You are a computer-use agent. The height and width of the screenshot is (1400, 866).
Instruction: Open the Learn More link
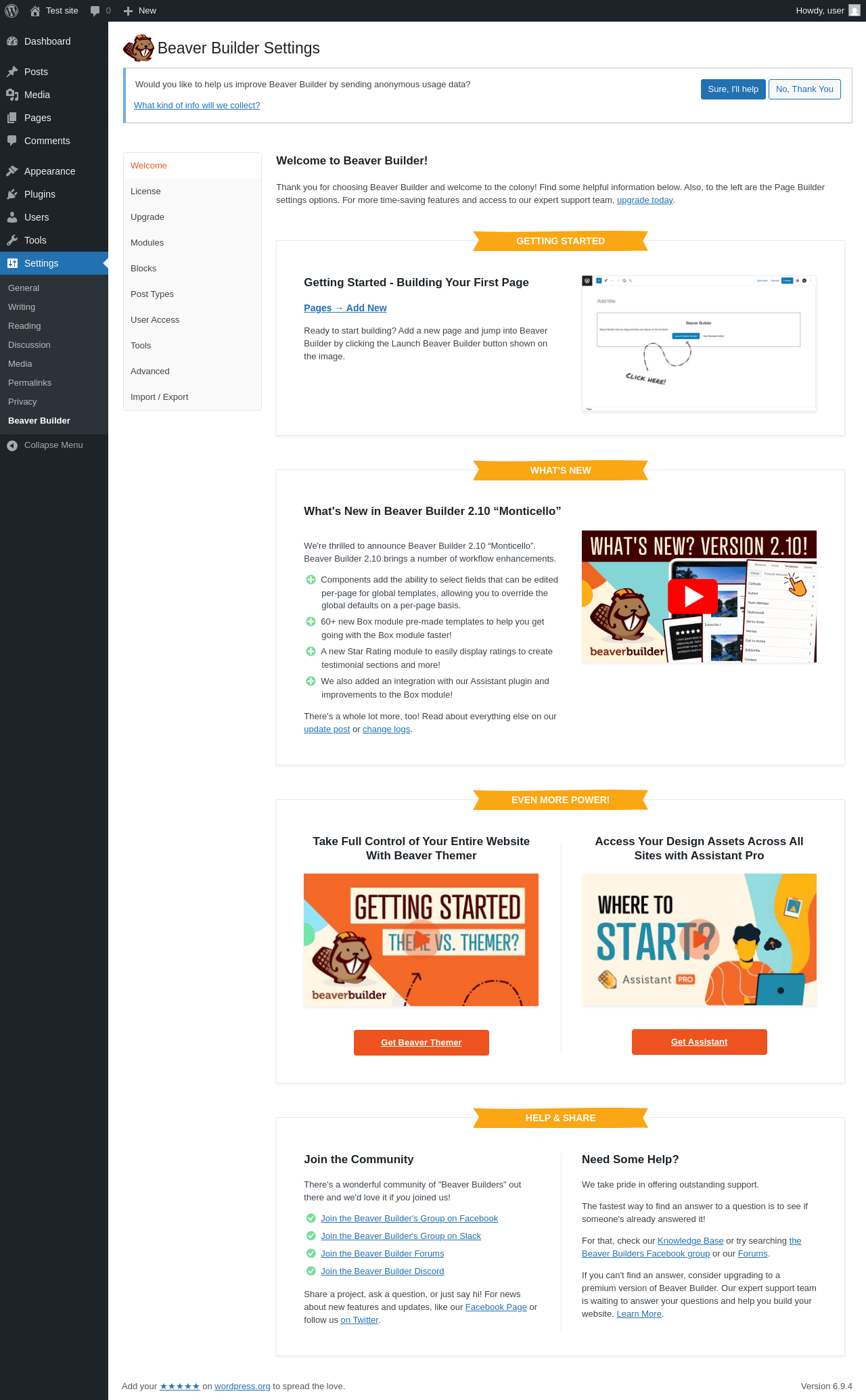[639, 1314]
